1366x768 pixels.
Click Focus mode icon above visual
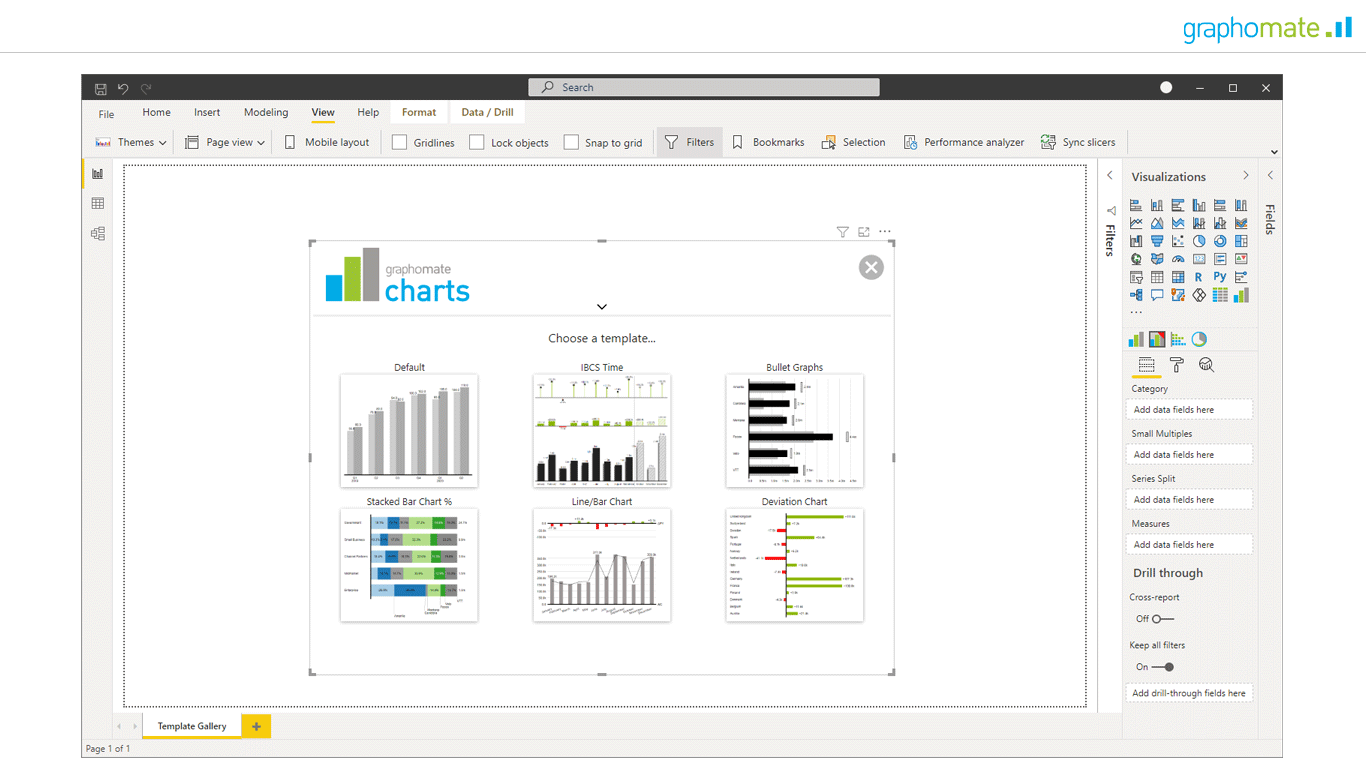click(864, 232)
